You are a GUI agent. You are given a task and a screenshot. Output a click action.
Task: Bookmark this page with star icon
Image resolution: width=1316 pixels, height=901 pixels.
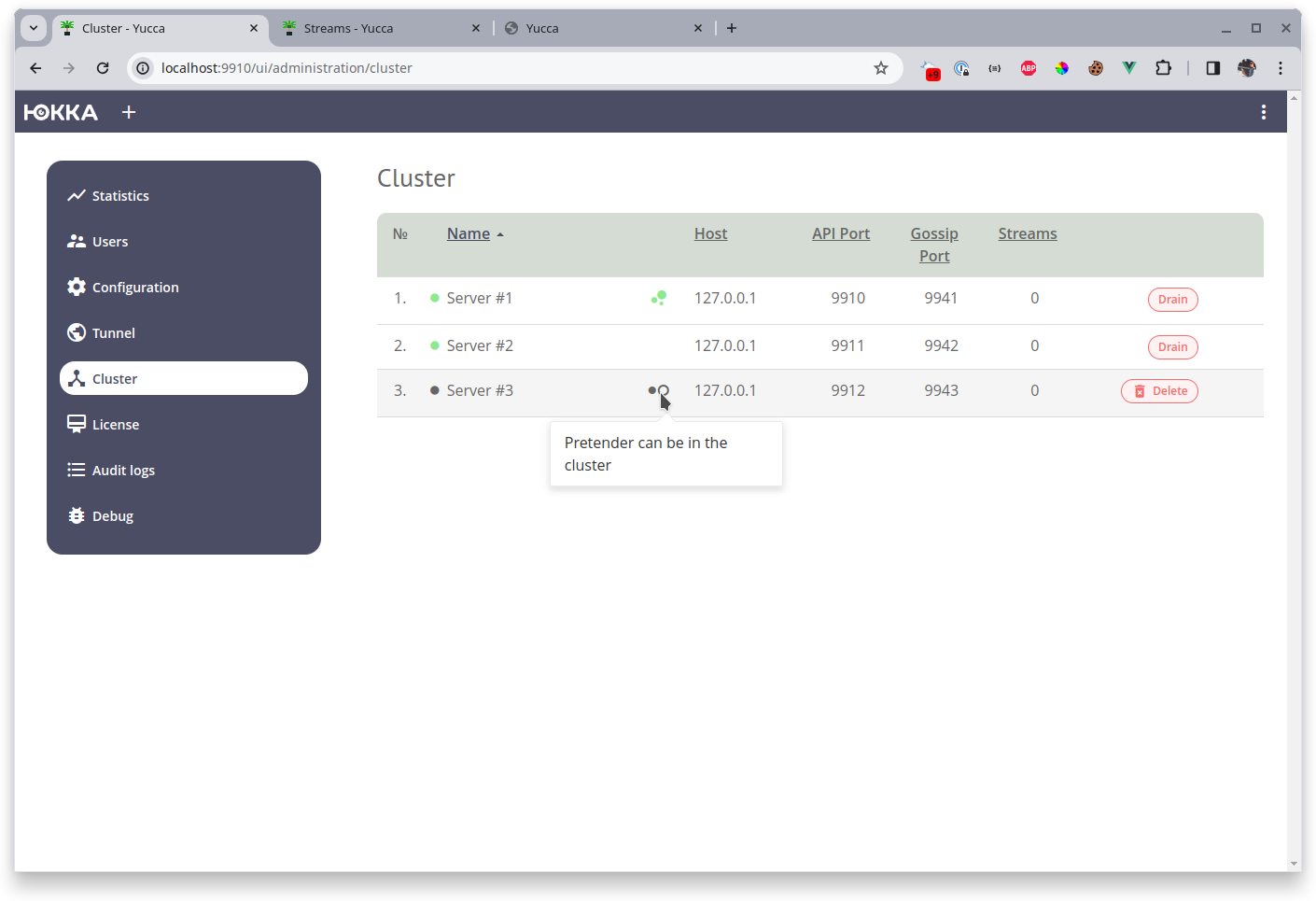[x=881, y=68]
